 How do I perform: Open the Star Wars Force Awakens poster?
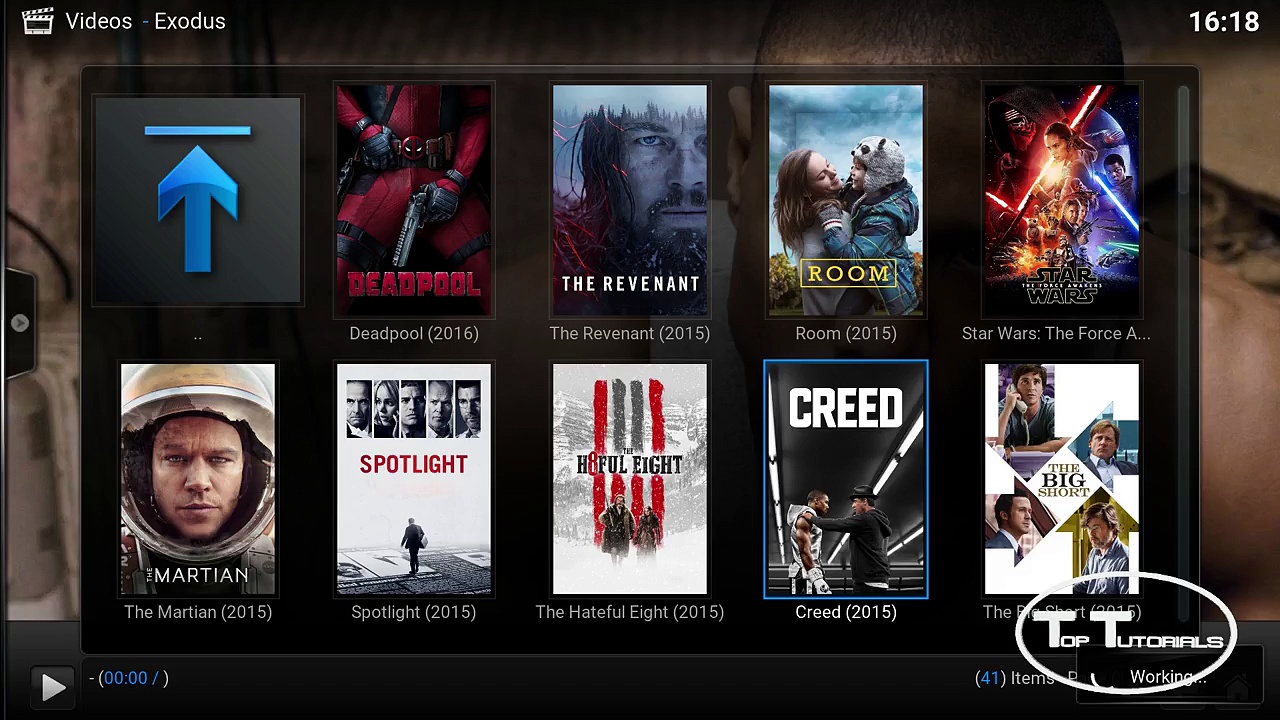[x=1061, y=200]
